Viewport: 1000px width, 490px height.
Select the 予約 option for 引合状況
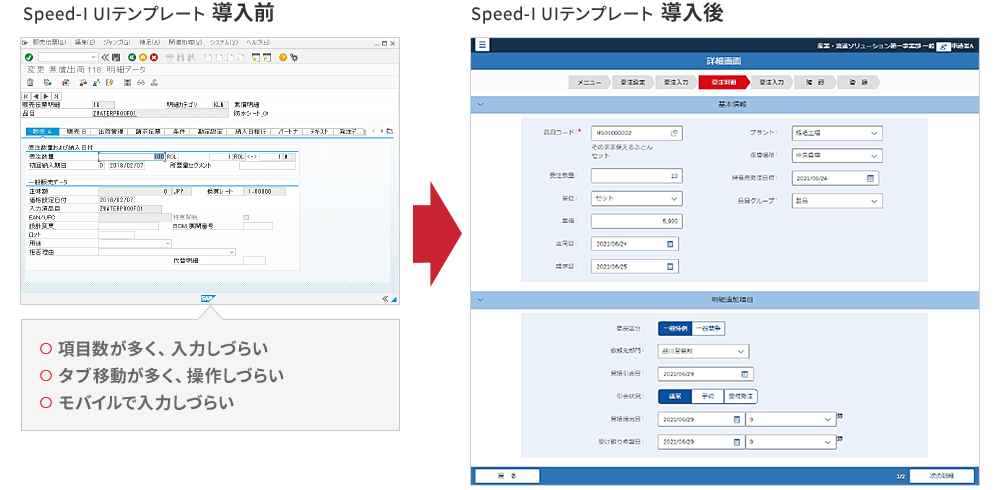pos(708,396)
